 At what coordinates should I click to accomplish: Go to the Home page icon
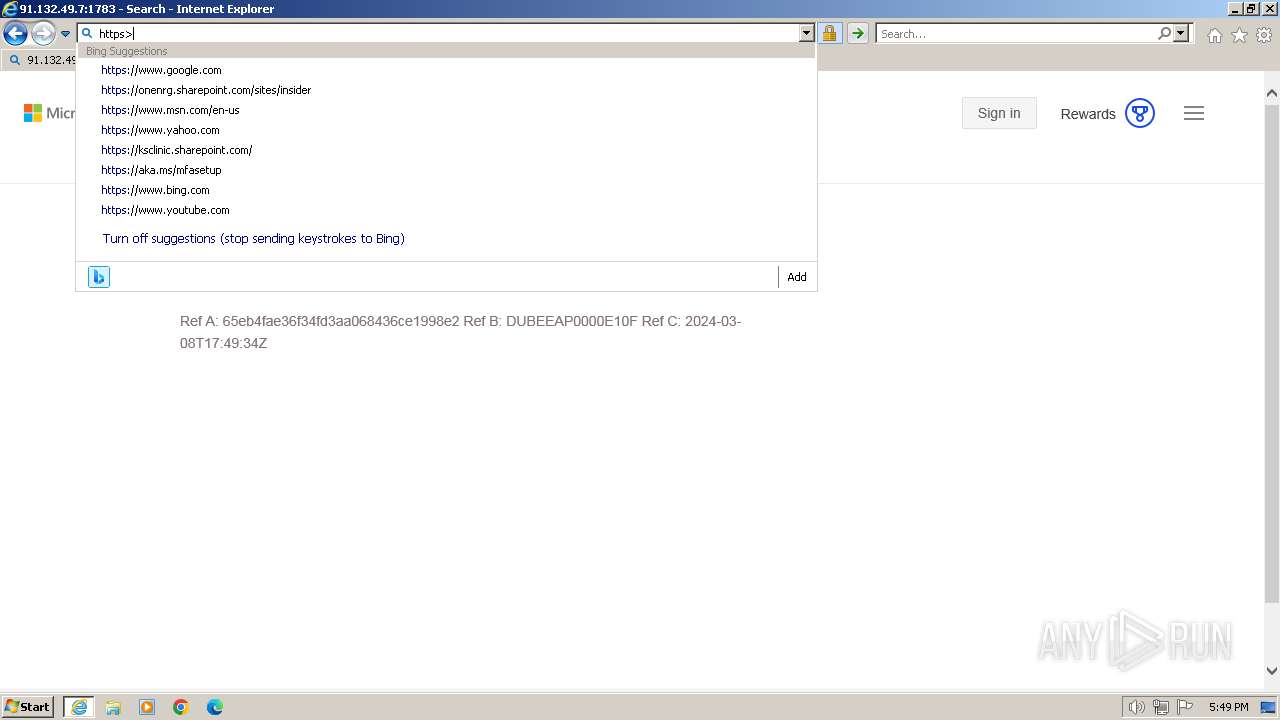click(1214, 35)
